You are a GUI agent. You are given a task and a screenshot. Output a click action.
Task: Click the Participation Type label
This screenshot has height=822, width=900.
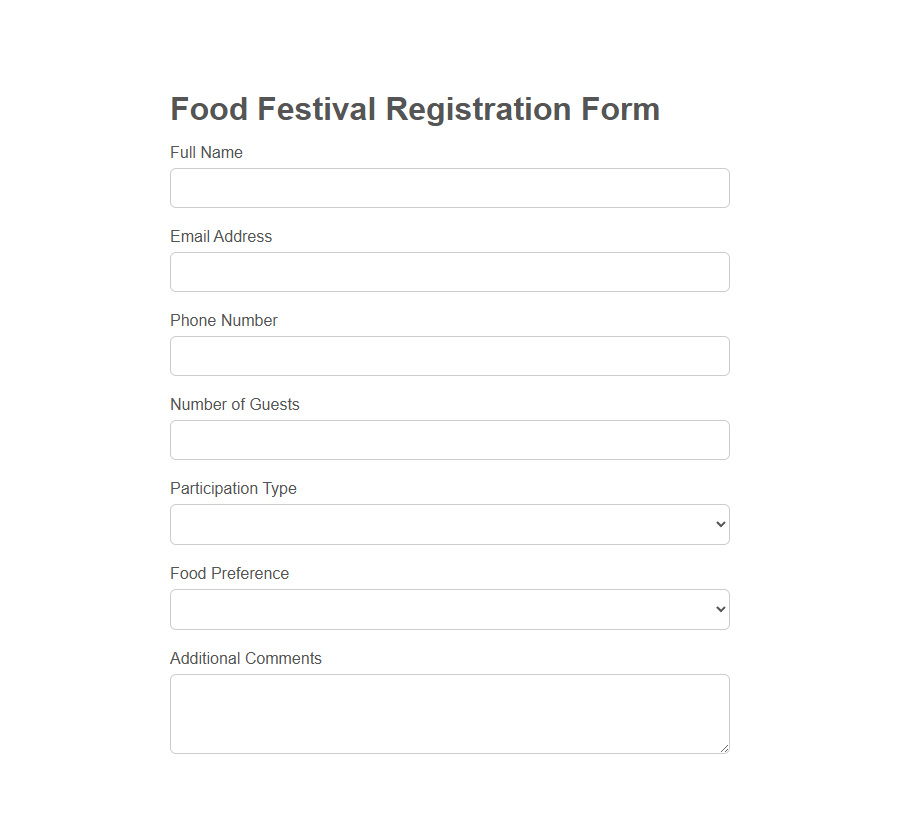(233, 488)
